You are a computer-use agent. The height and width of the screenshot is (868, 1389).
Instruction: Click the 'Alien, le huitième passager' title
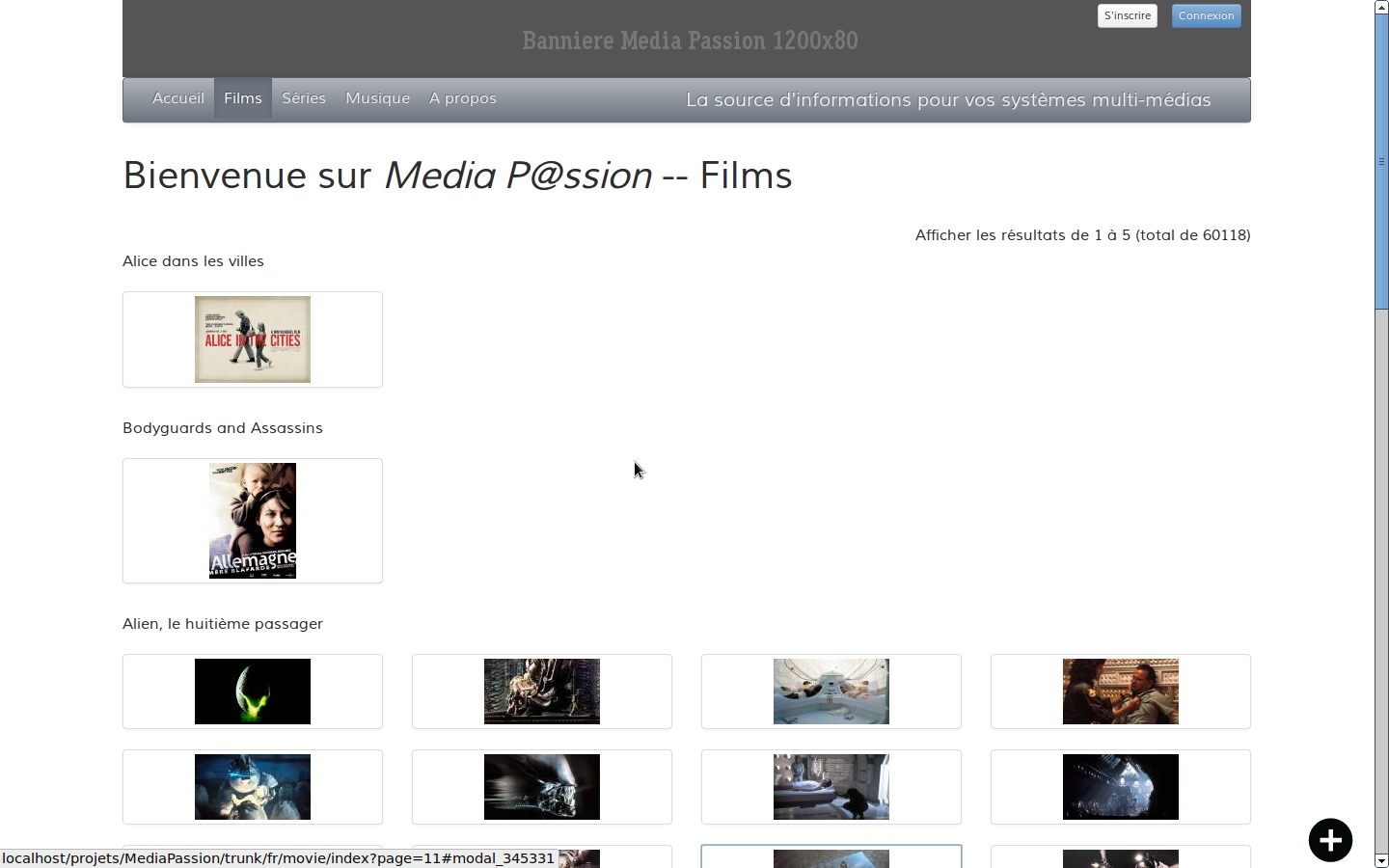pos(223,624)
